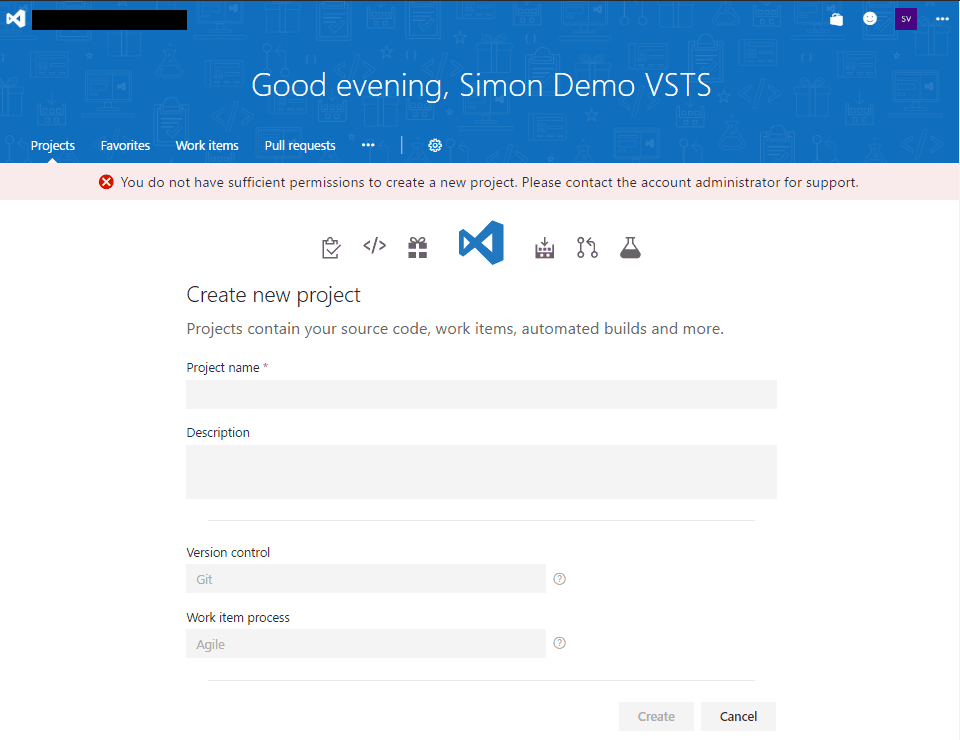Open the Pull requests tab

[300, 145]
